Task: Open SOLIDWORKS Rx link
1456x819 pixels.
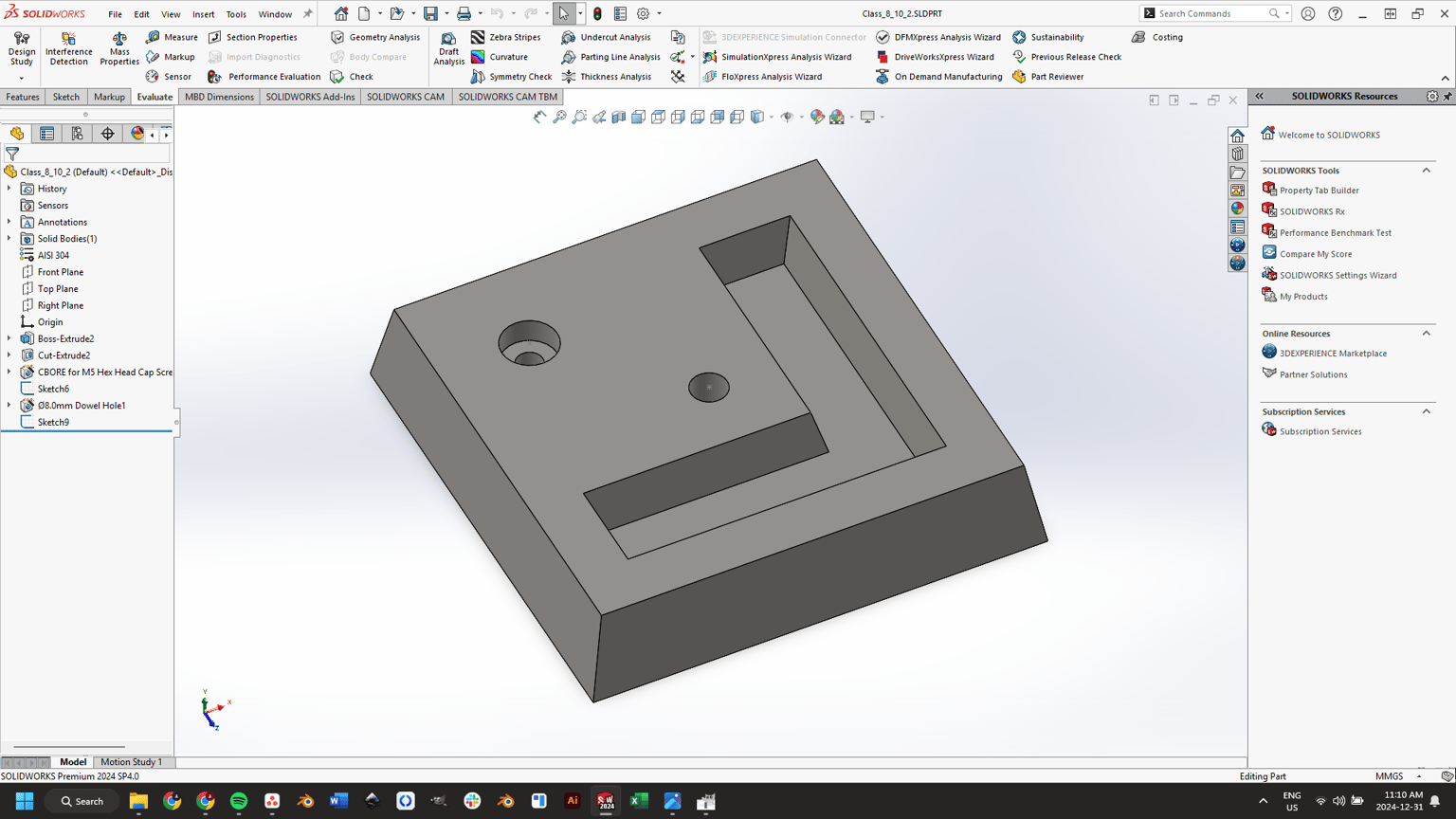Action: click(1312, 211)
